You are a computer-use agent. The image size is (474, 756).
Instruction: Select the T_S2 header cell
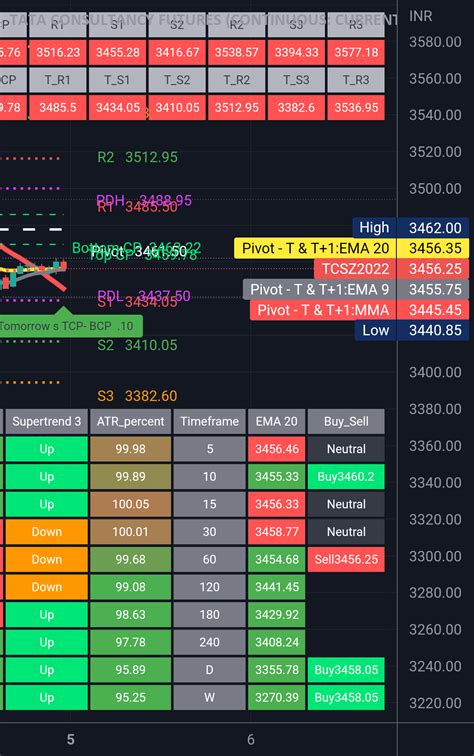tap(177, 80)
